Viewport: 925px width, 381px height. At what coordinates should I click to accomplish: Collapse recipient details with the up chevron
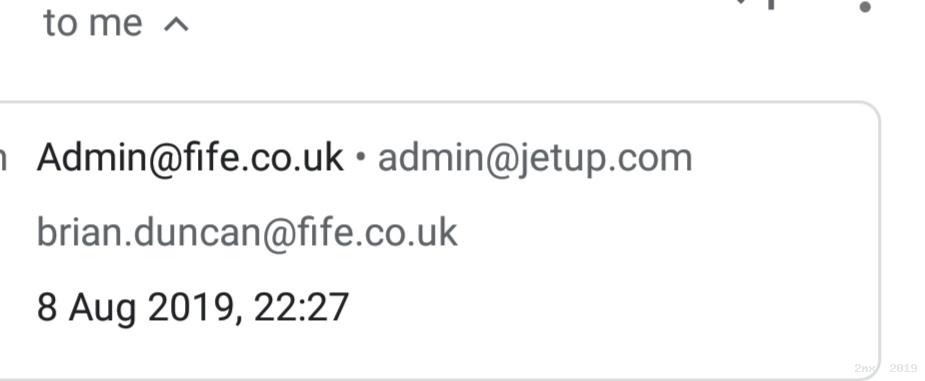(x=176, y=24)
